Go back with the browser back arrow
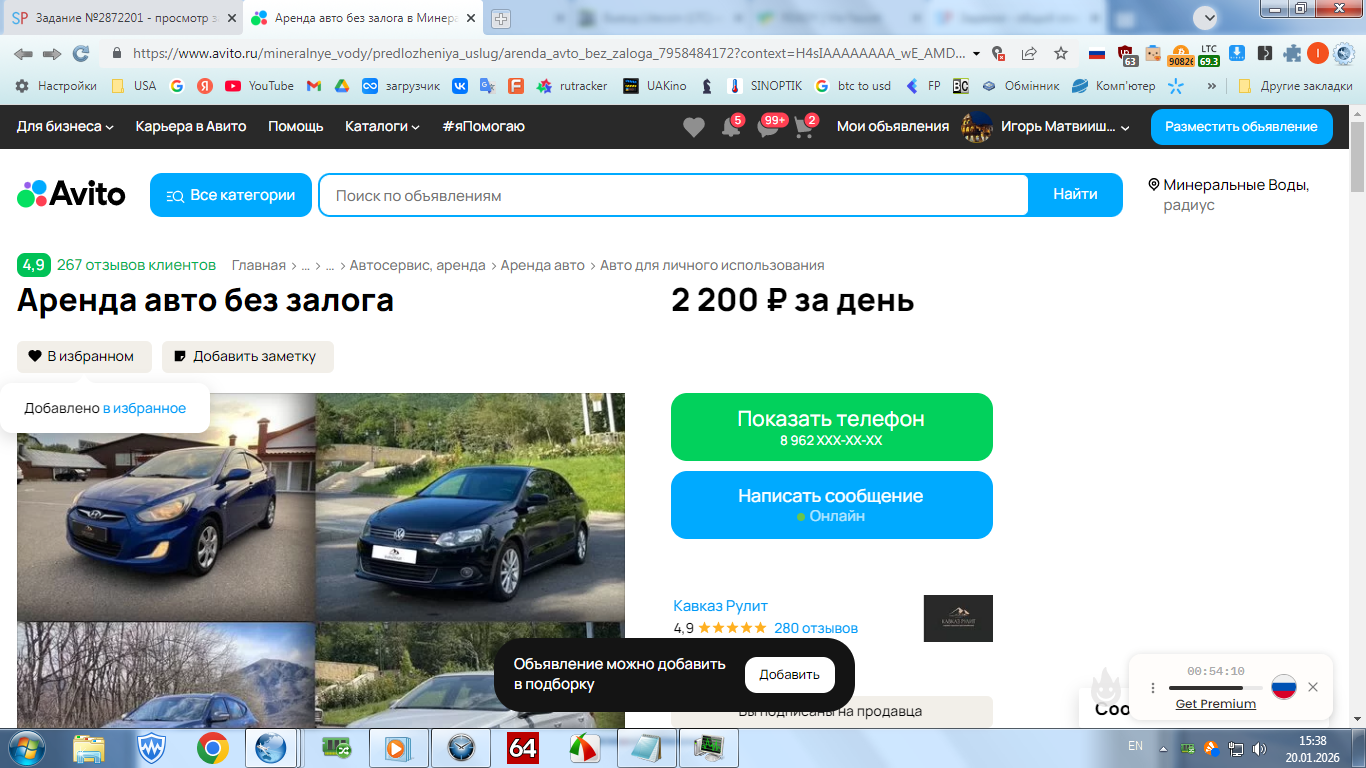 [x=23, y=54]
